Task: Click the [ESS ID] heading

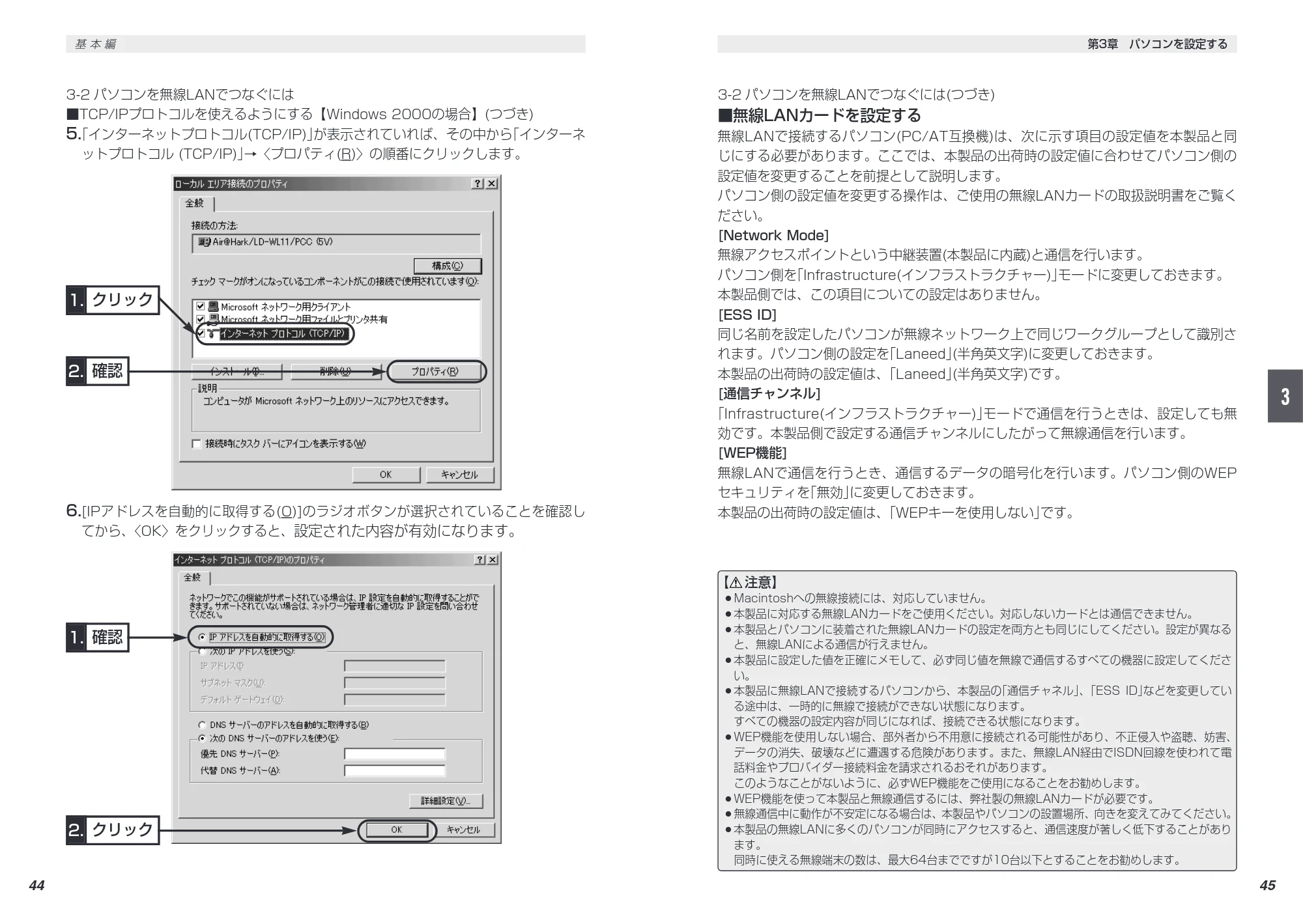Action: pos(747,315)
